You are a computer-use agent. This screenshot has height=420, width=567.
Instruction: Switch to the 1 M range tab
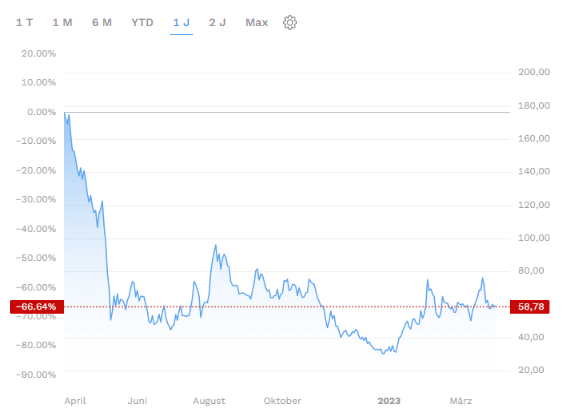[62, 22]
